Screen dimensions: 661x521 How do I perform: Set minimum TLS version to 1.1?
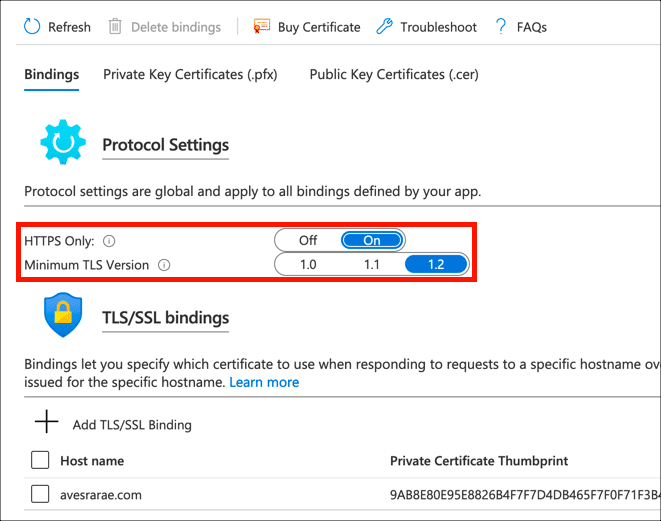(372, 265)
